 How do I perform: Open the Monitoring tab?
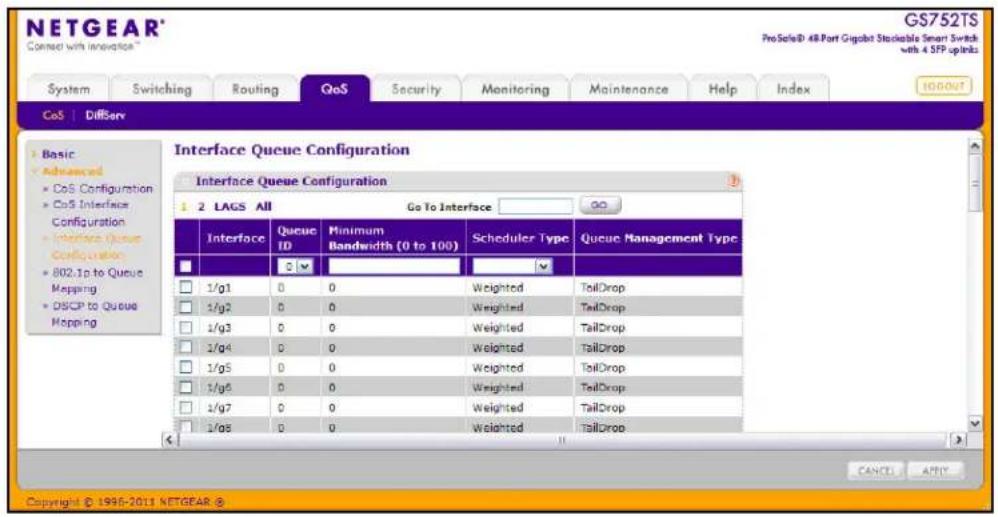[515, 90]
